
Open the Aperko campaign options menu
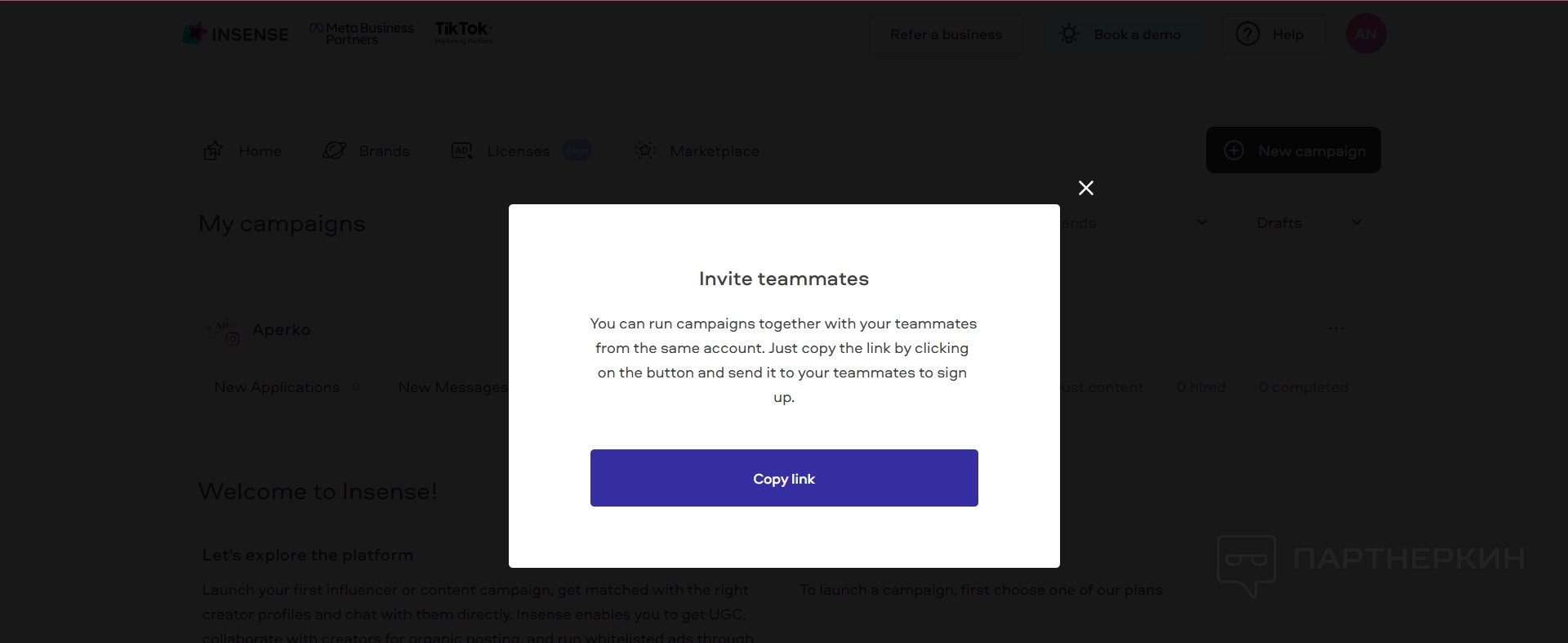click(x=1336, y=328)
